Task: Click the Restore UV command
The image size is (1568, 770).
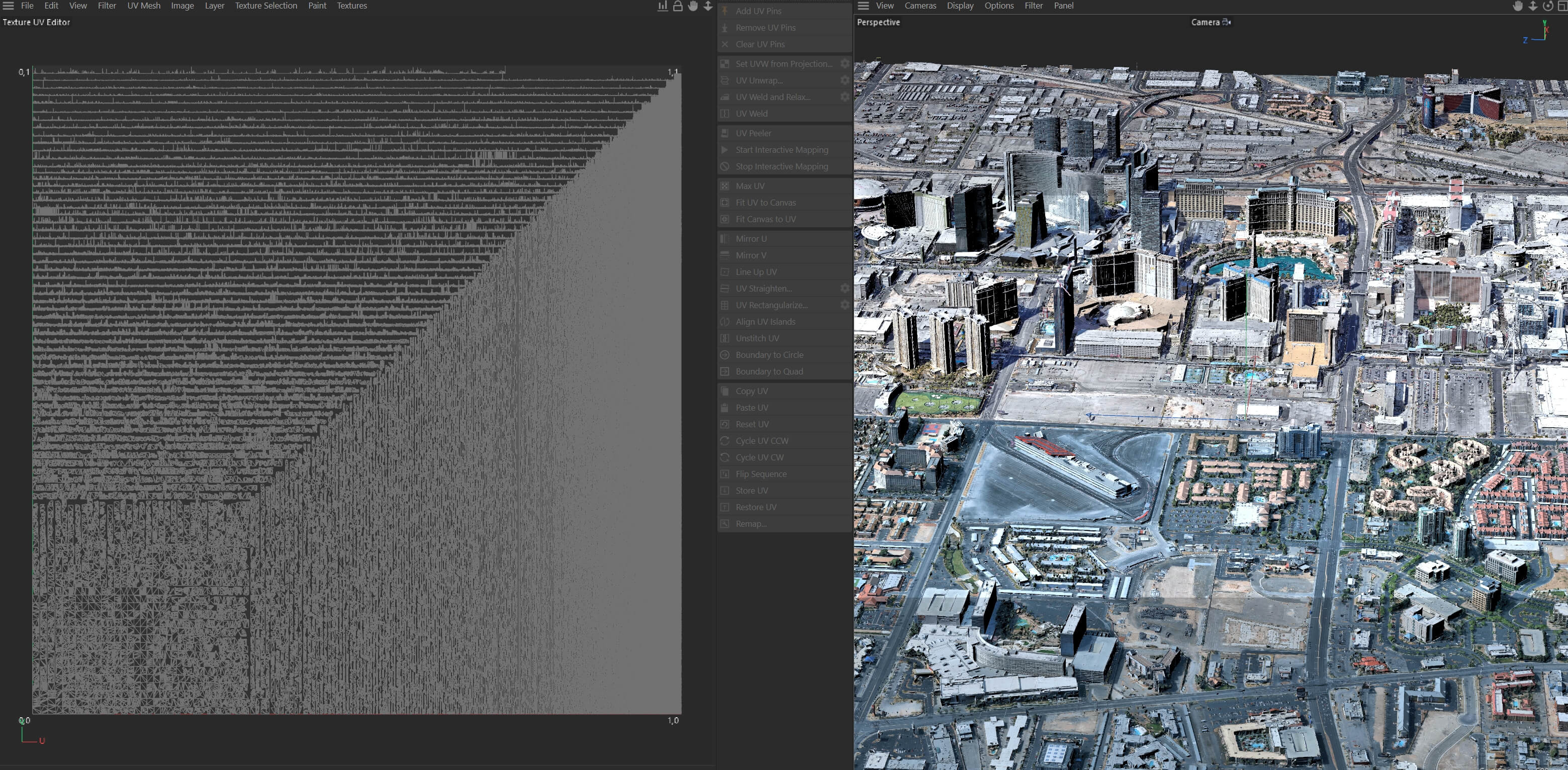Action: tap(785, 507)
